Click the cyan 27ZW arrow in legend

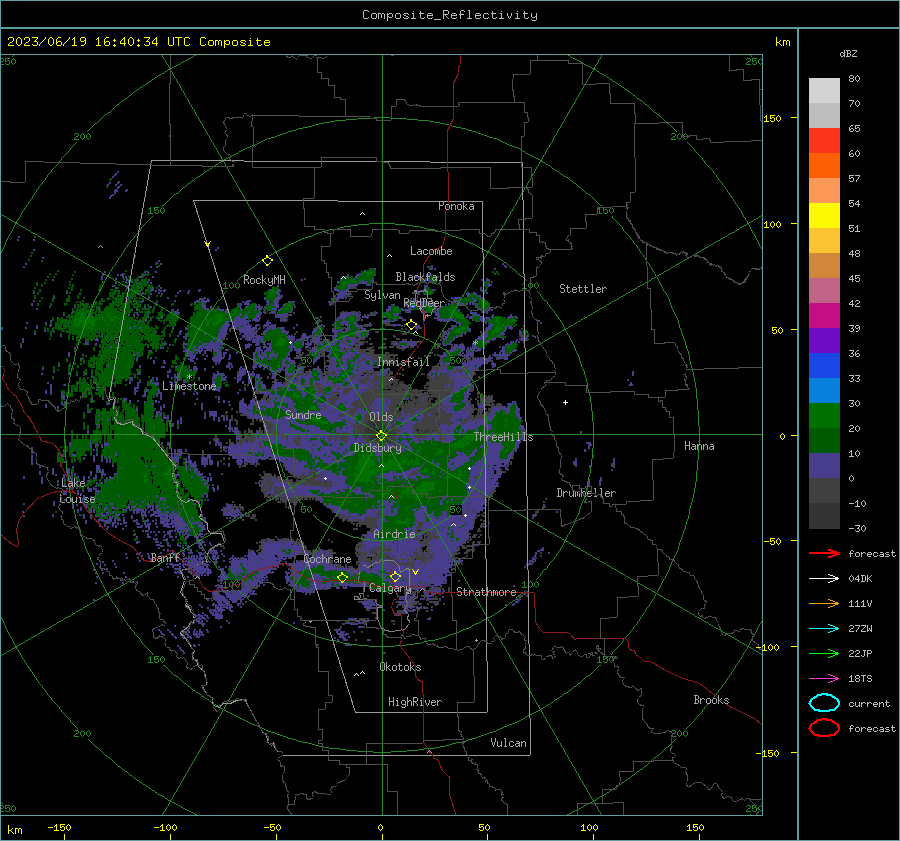pyautogui.click(x=824, y=629)
